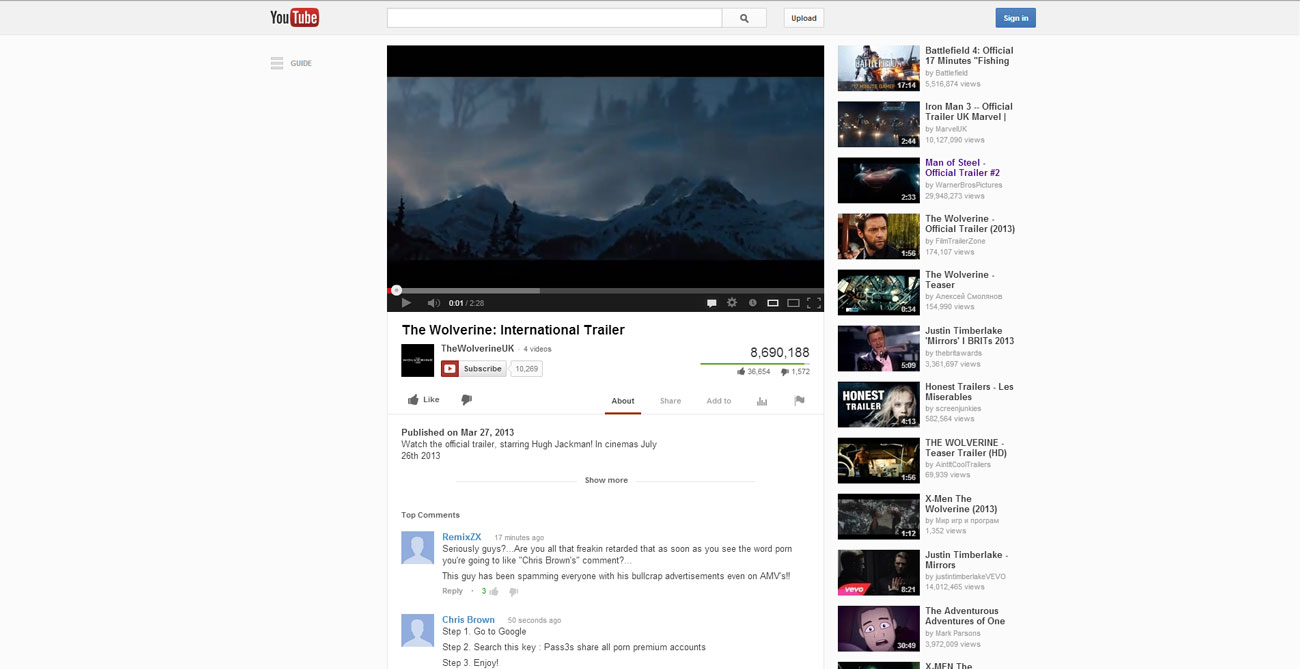Click the video progress bar scrubber

pyautogui.click(x=396, y=290)
